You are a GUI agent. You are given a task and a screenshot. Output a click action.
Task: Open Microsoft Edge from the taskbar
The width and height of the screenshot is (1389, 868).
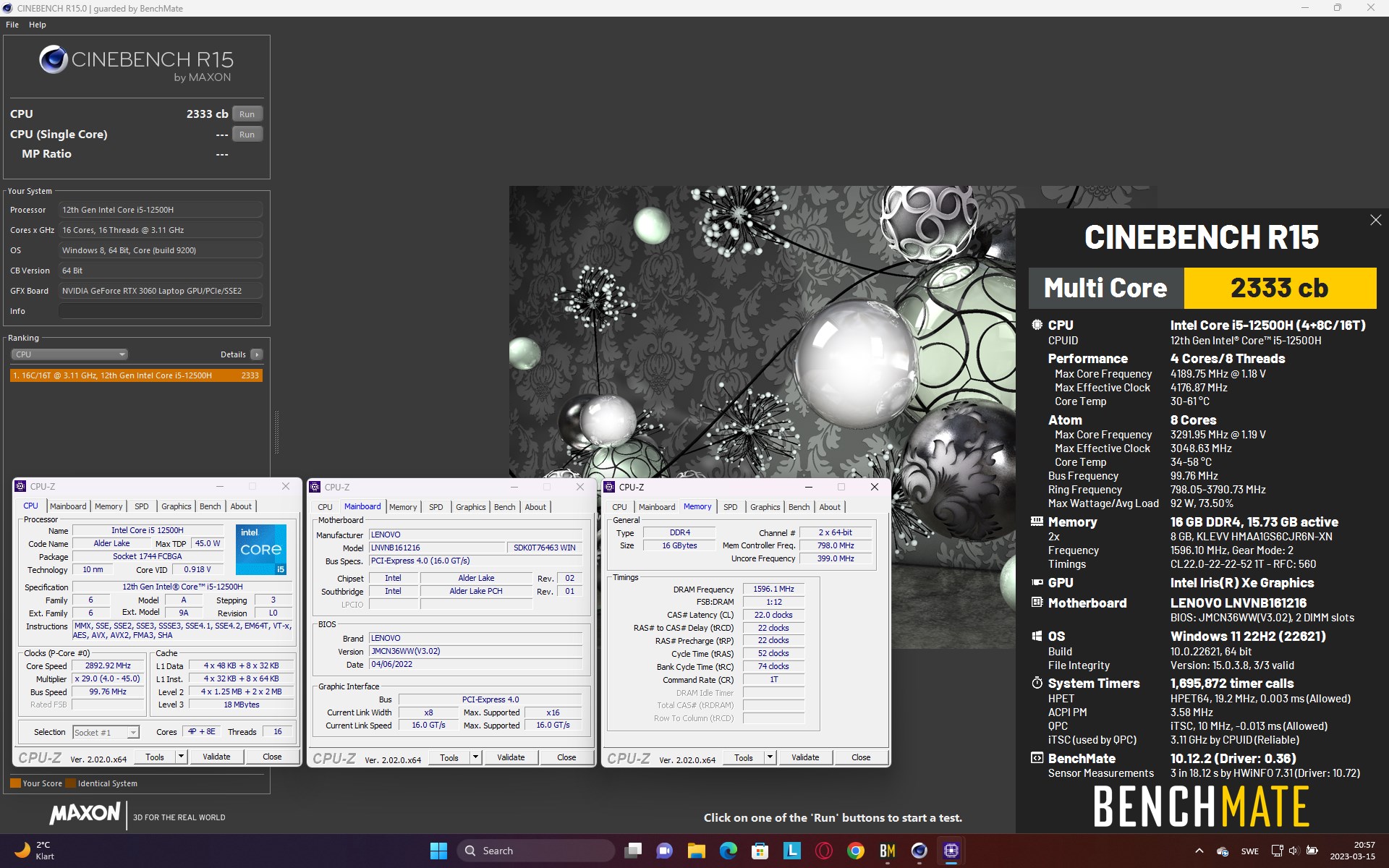click(x=728, y=851)
